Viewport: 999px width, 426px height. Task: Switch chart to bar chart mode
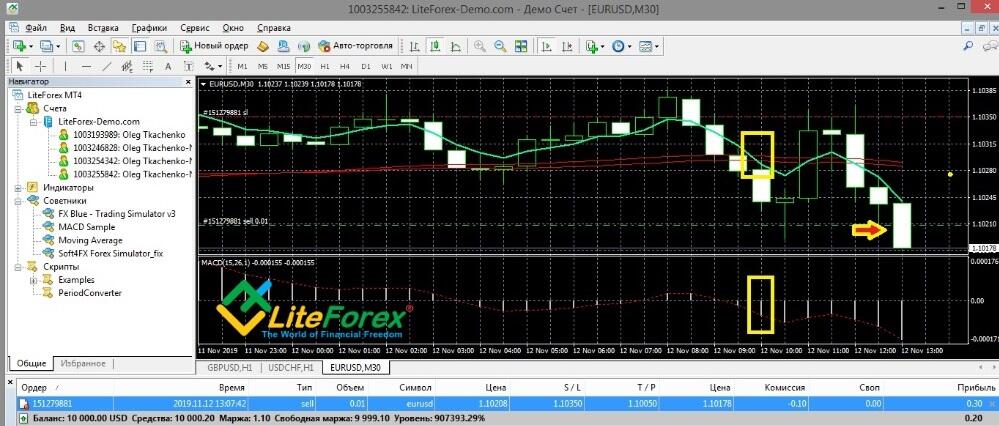(415, 46)
